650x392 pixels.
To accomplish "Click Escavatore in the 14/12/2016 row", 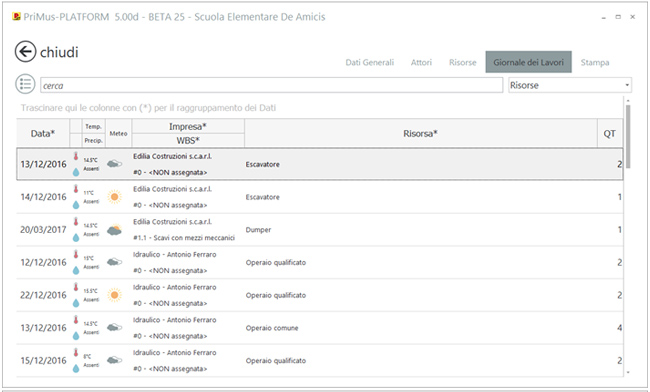I will point(262,197).
